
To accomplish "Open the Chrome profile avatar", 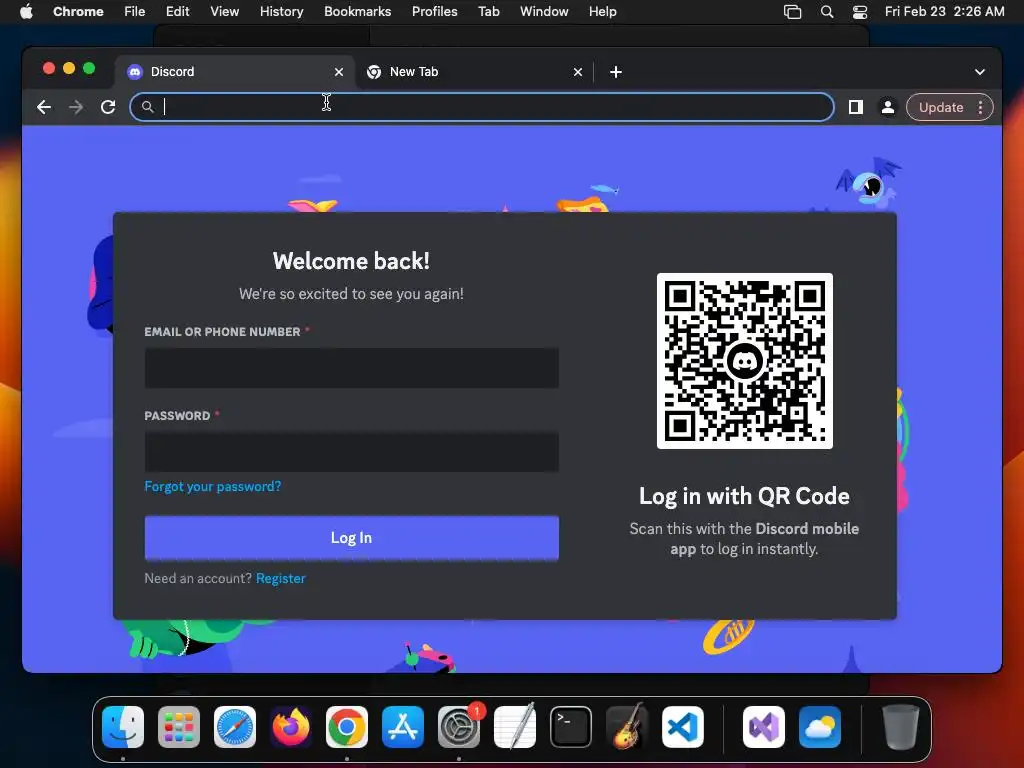I will pos(888,107).
